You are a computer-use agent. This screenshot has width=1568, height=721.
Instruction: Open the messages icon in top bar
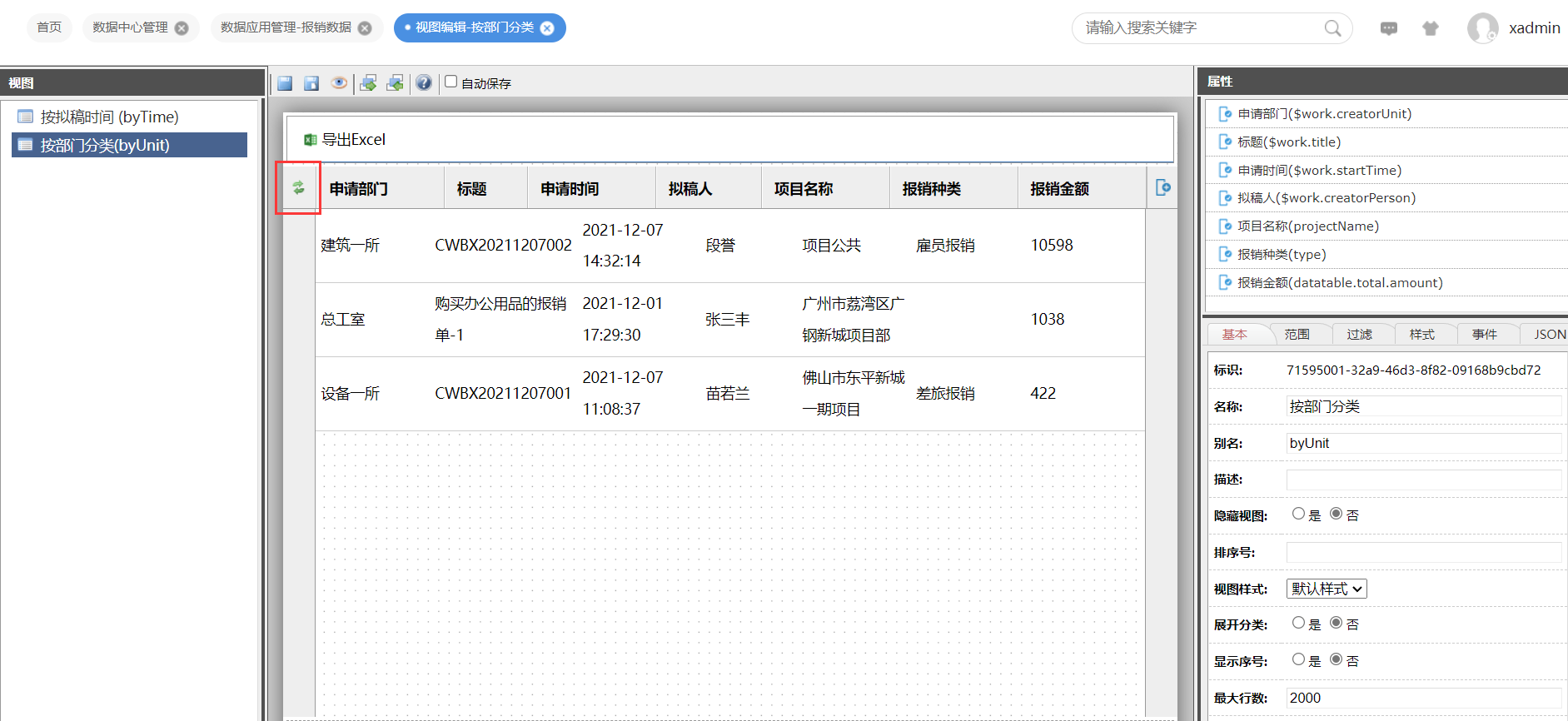[1388, 28]
